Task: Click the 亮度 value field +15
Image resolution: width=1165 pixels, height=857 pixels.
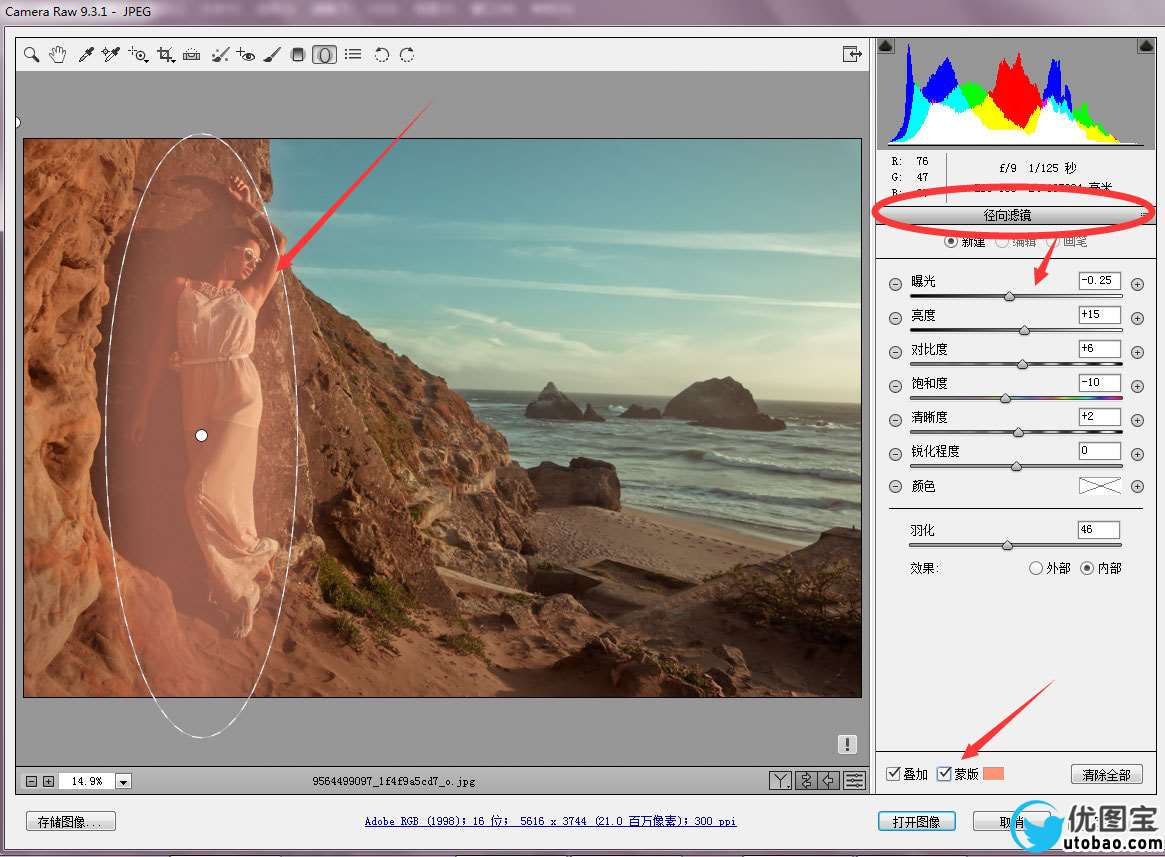Action: (1100, 314)
